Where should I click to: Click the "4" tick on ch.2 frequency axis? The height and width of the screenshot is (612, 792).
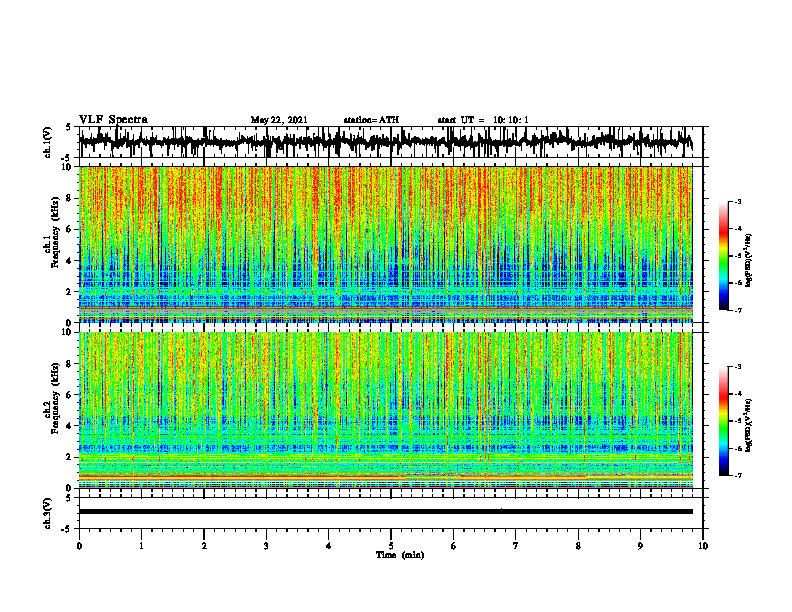(70, 426)
